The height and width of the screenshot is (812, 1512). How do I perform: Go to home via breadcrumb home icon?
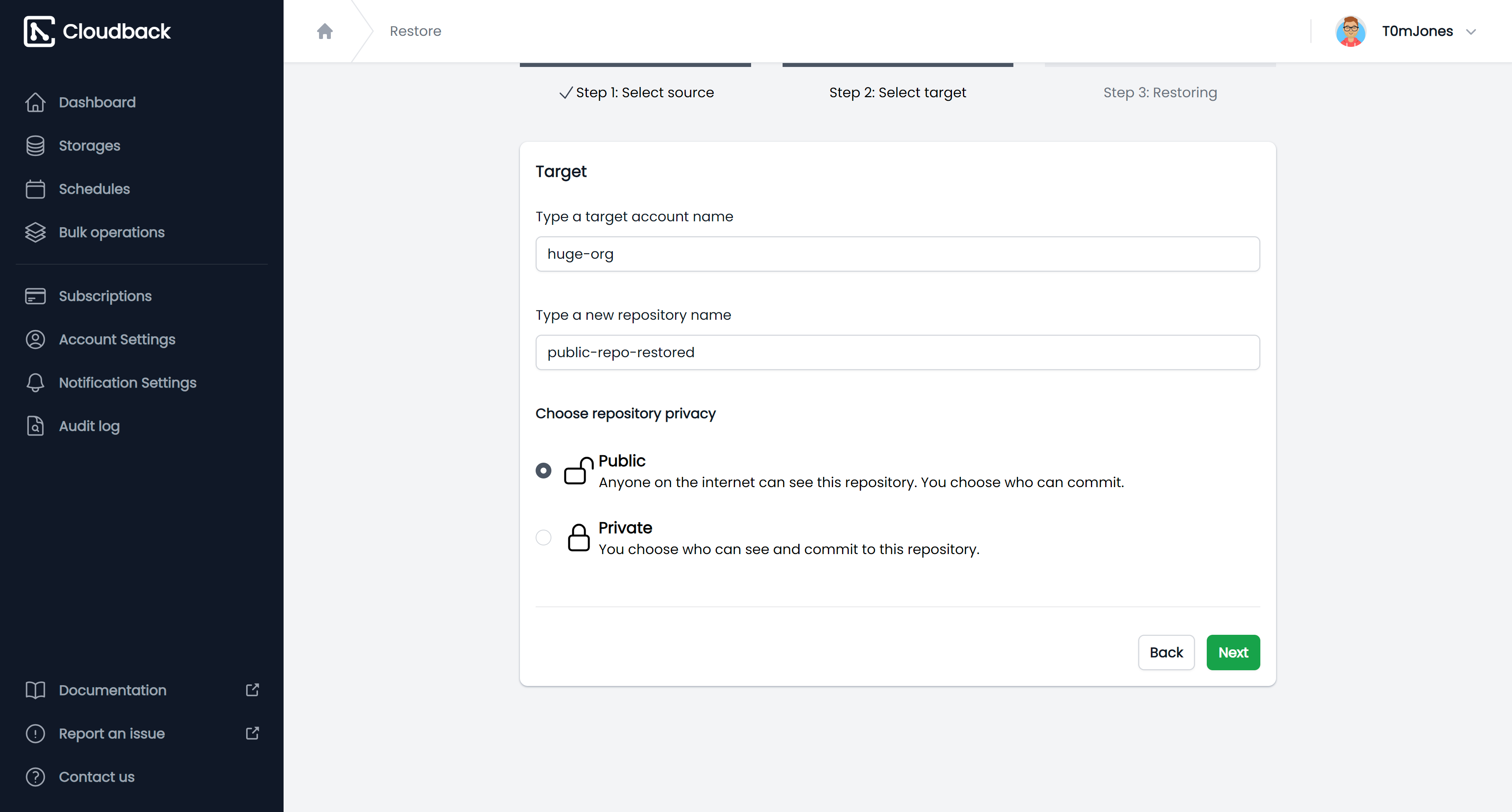325,31
